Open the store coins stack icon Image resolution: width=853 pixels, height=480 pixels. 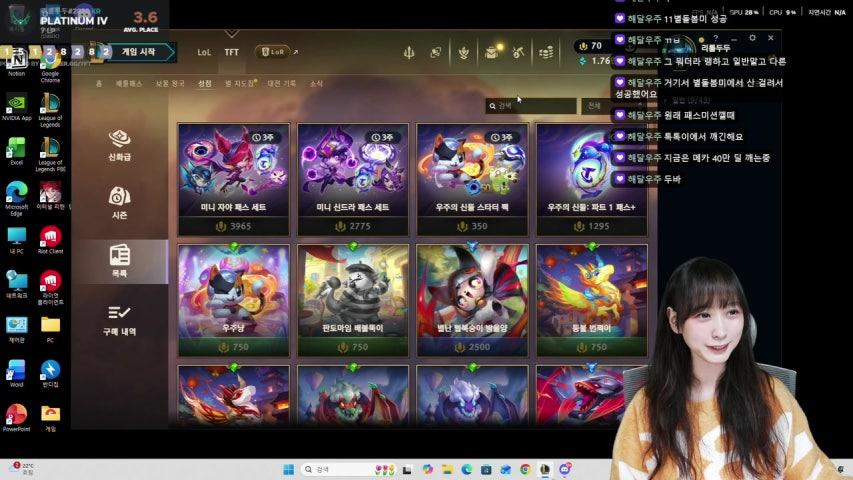tap(546, 52)
